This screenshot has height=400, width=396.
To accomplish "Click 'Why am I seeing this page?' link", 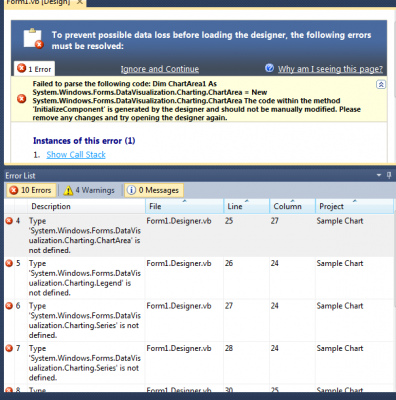I will (x=330, y=69).
